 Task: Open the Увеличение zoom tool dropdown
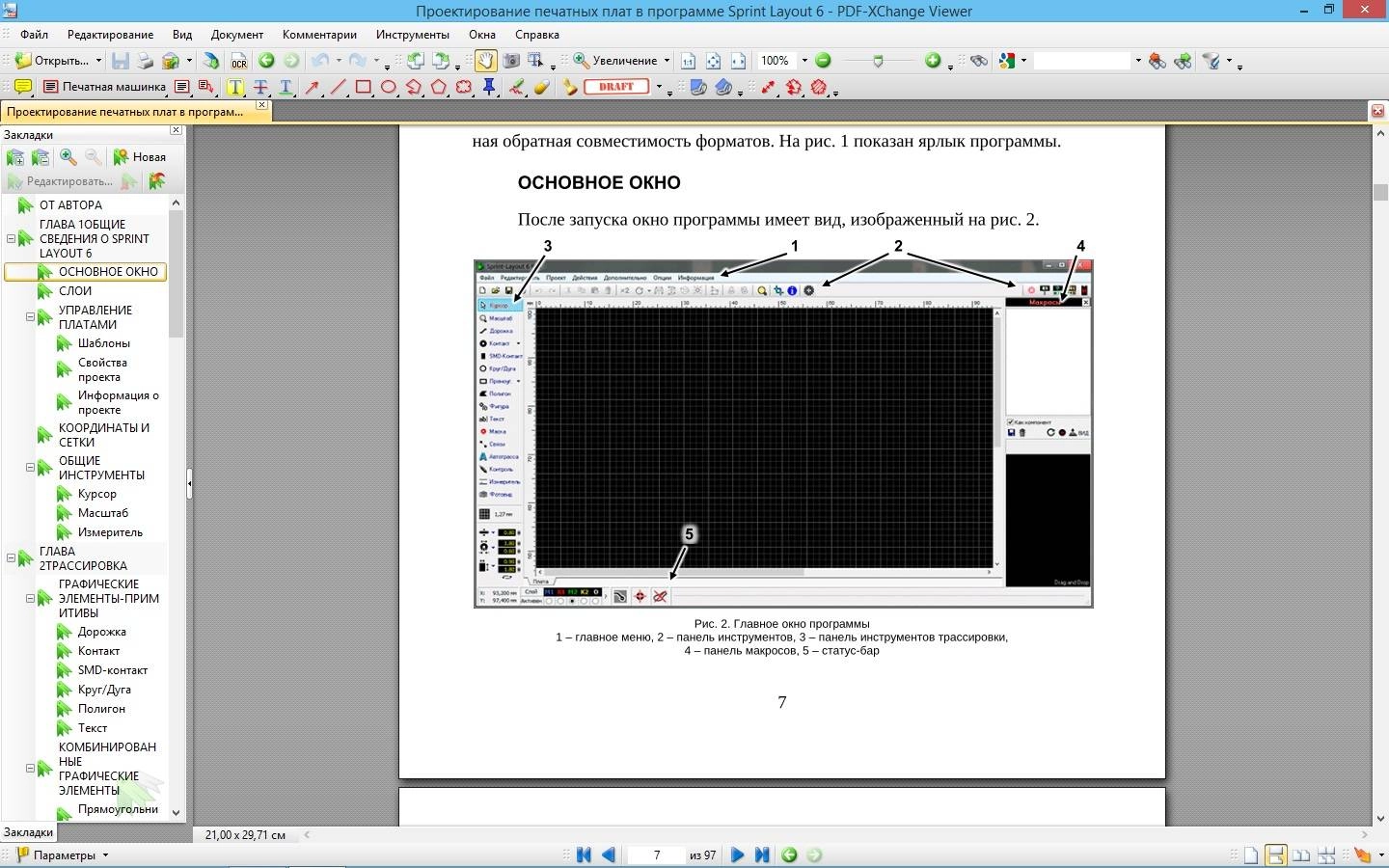pyautogui.click(x=667, y=61)
